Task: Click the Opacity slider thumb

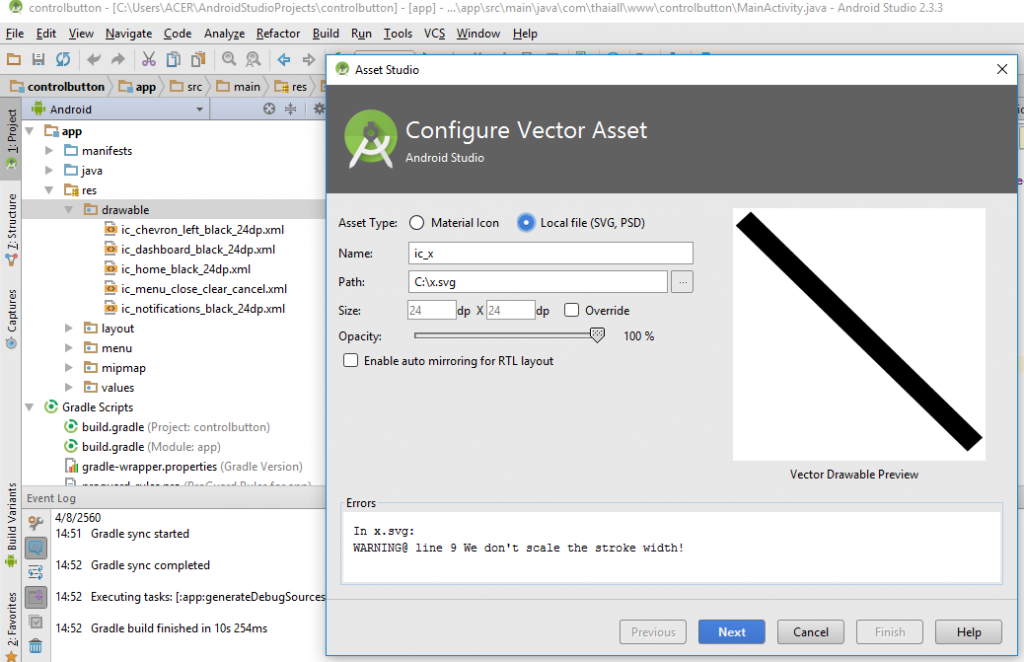Action: (x=597, y=335)
